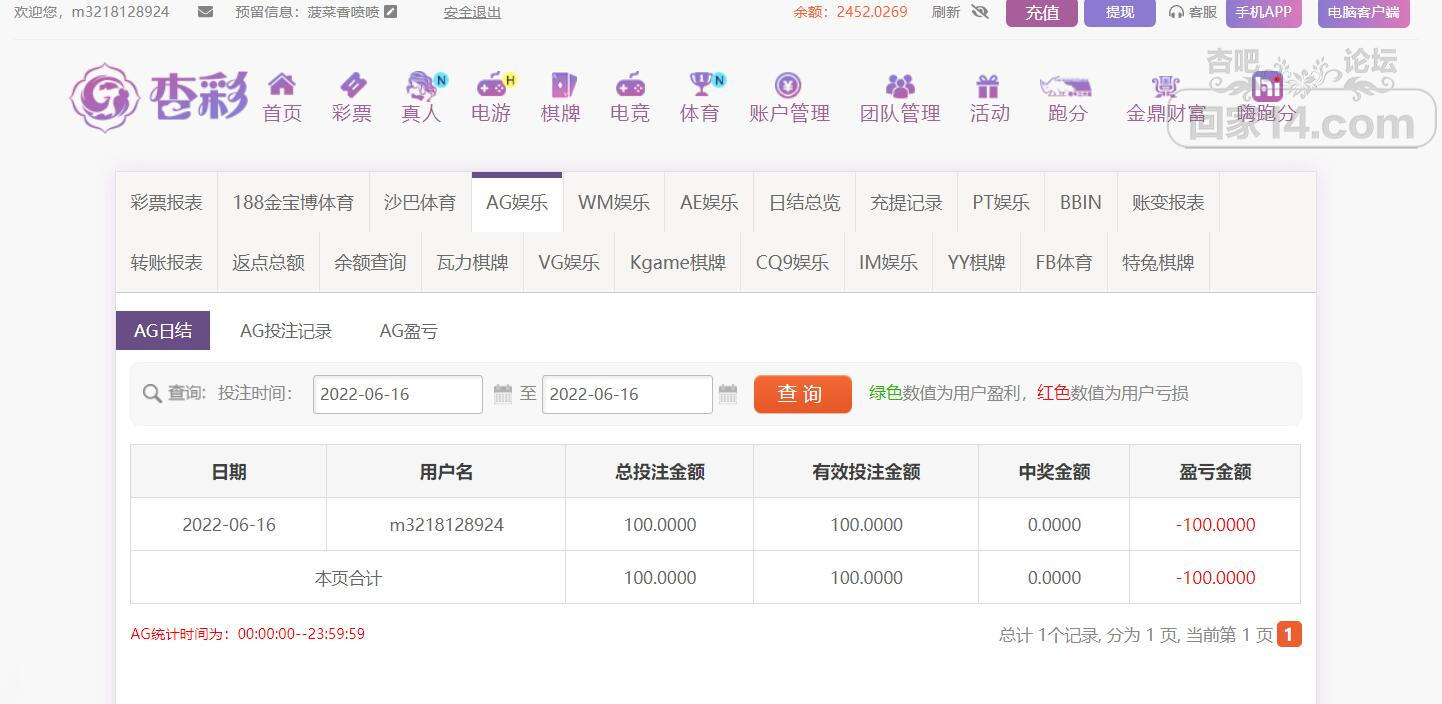Click the edit reserved info pencil icon
The height and width of the screenshot is (704, 1442).
pyautogui.click(x=390, y=12)
